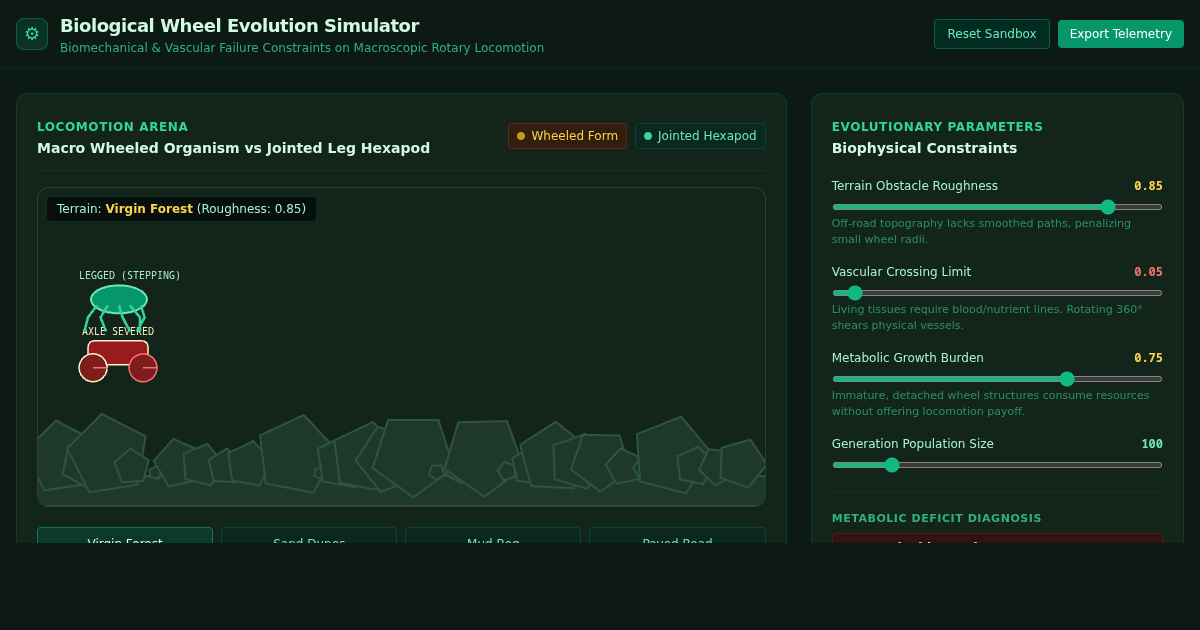Screen dimensions: 1200x630
Task: Select the Sand Dunes terrain tab
Action: click(309, 536)
